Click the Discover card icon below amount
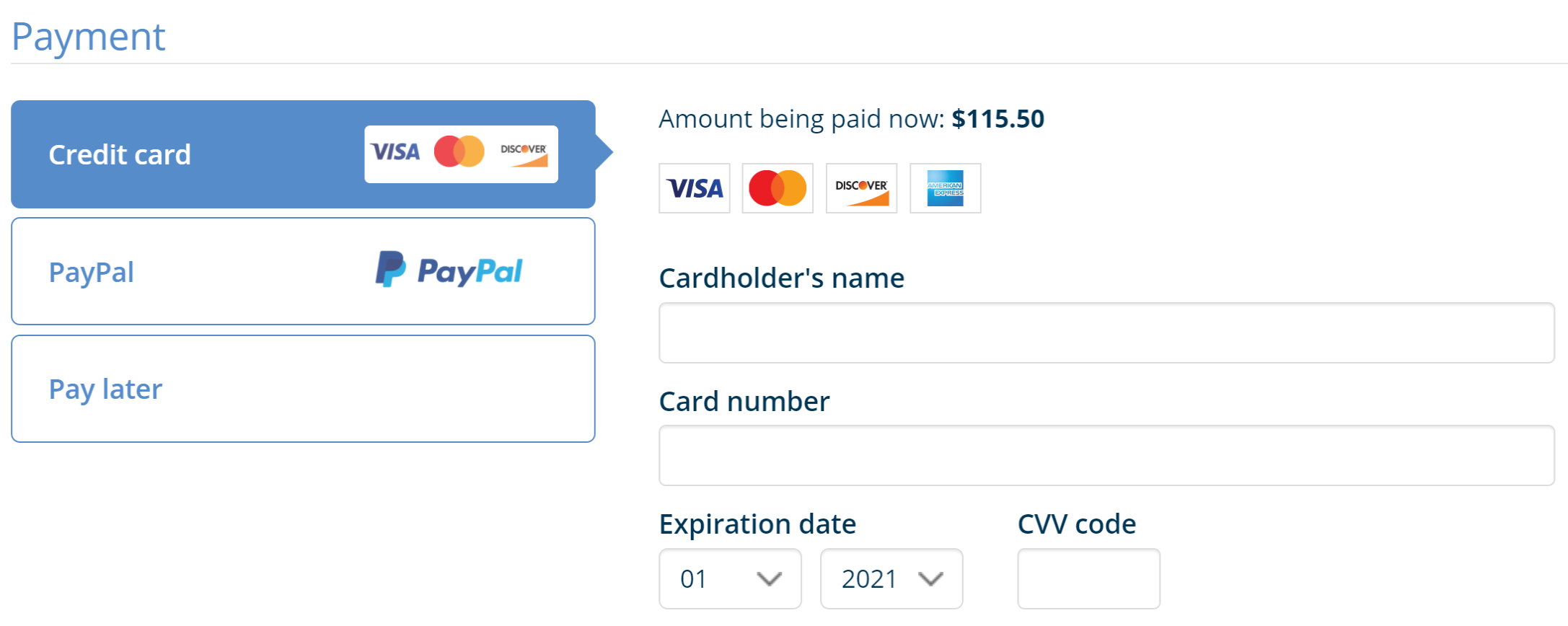Screen dimensions: 1568x626 pyautogui.click(x=861, y=188)
